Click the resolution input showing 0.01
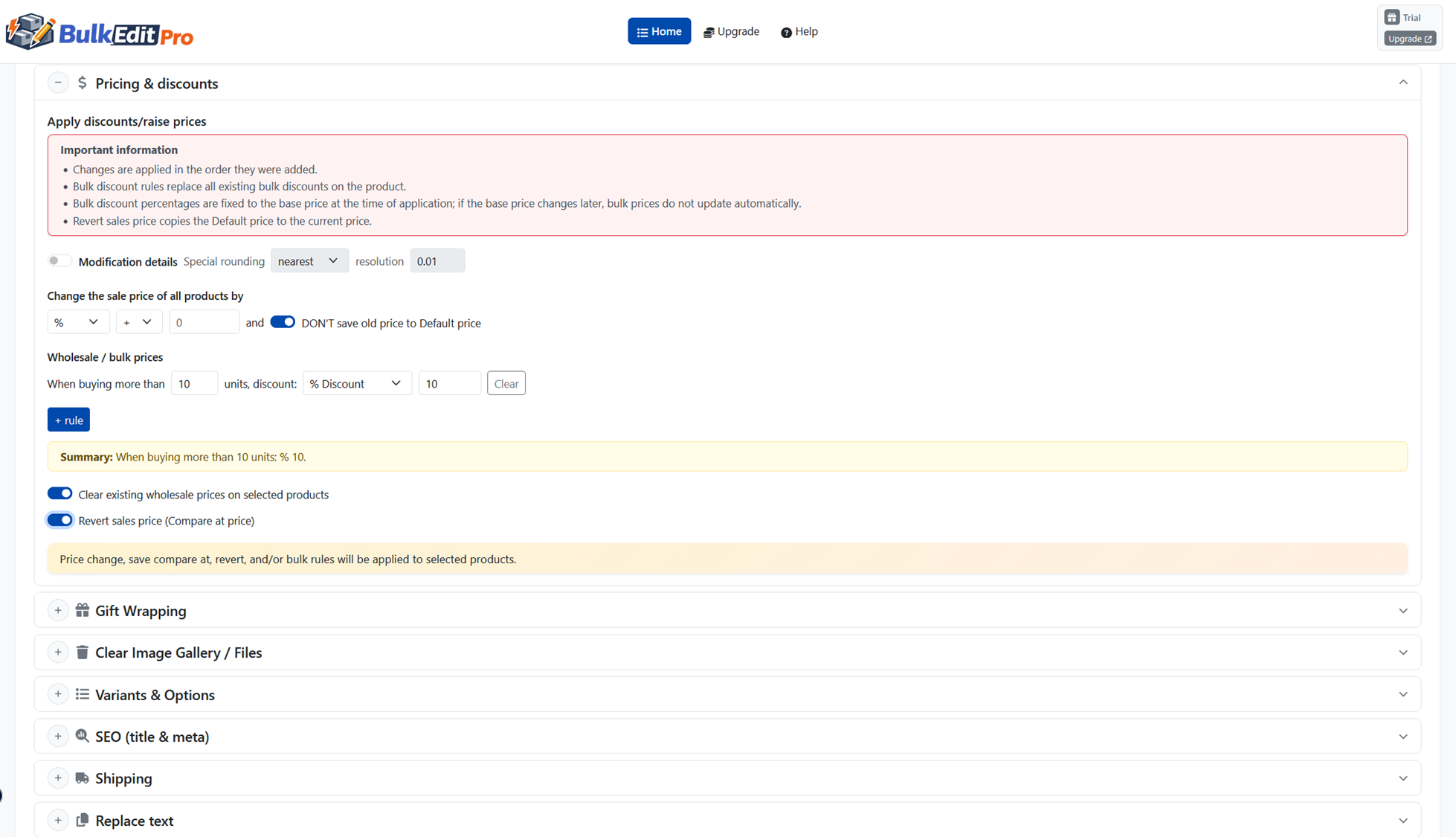This screenshot has width=1456, height=837. pos(437,260)
